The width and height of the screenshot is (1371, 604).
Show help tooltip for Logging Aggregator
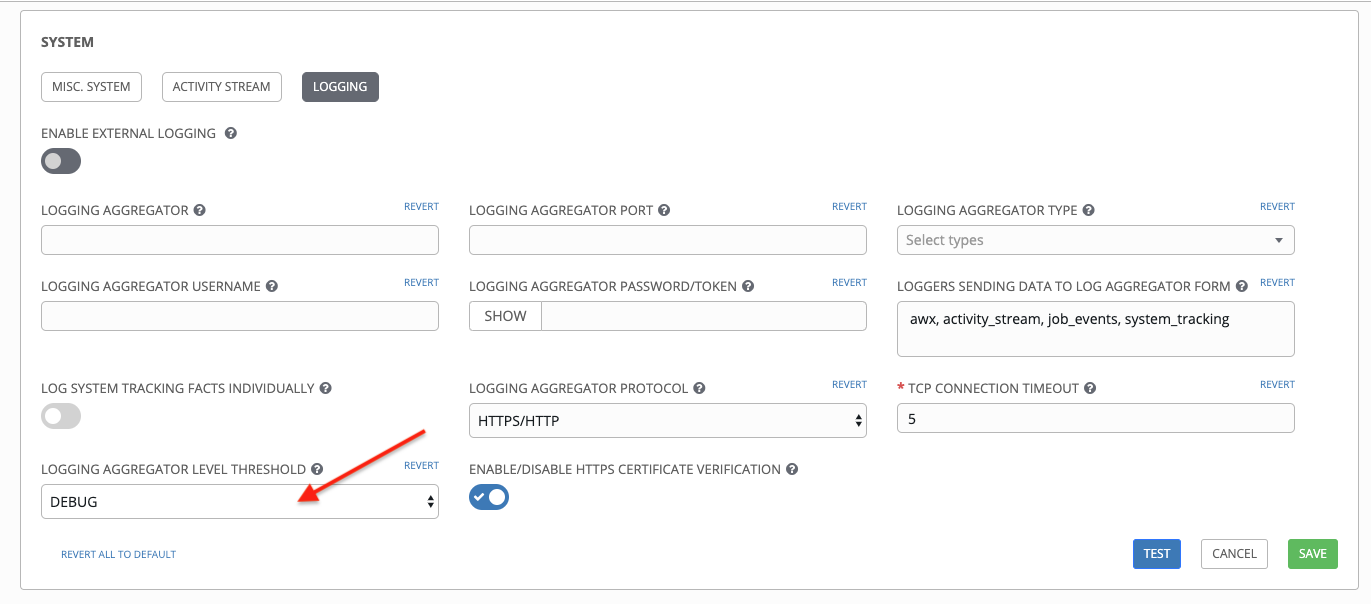pyautogui.click(x=199, y=211)
